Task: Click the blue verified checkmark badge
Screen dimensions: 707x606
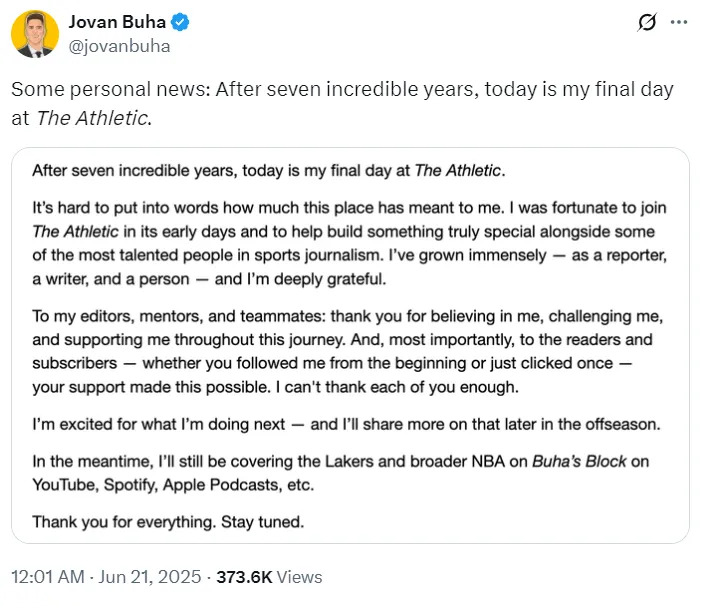Action: 180,22
